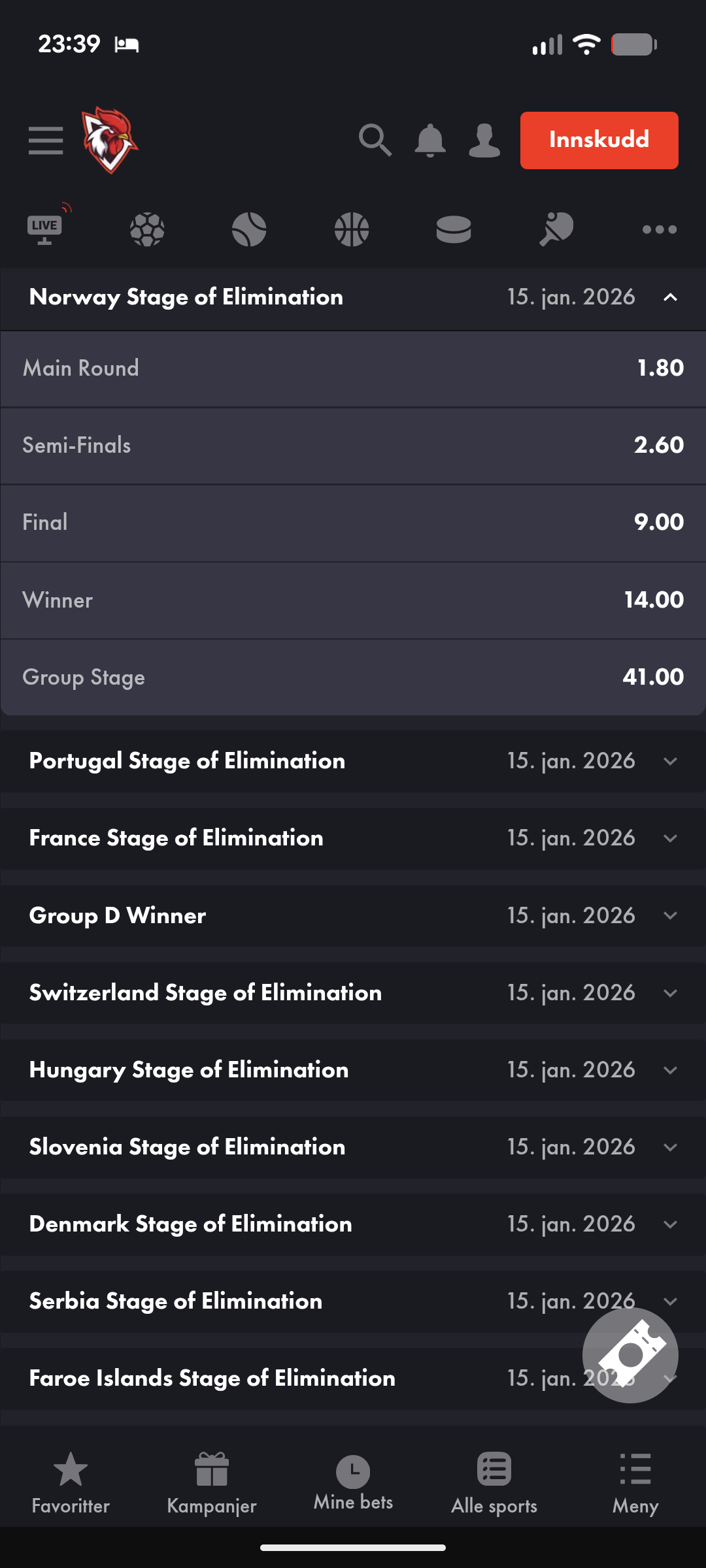The image size is (706, 1568).
Task: Select the basketball sport icon
Action: [352, 229]
